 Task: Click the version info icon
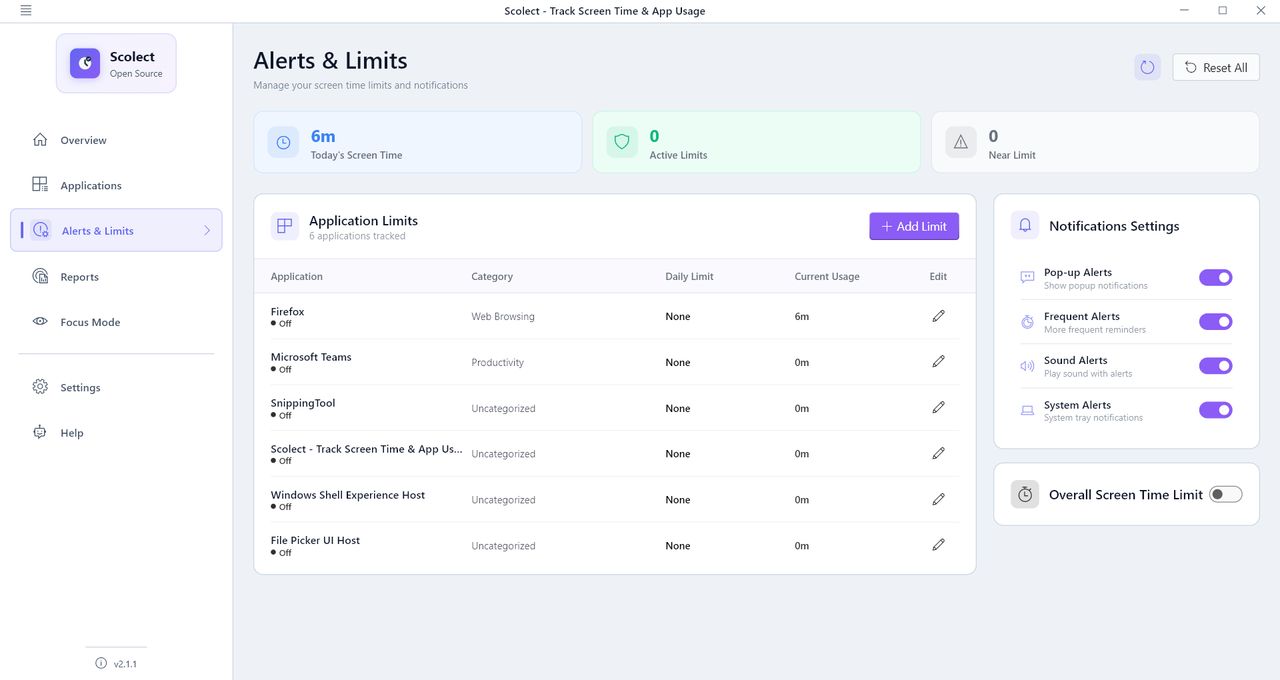pos(101,663)
